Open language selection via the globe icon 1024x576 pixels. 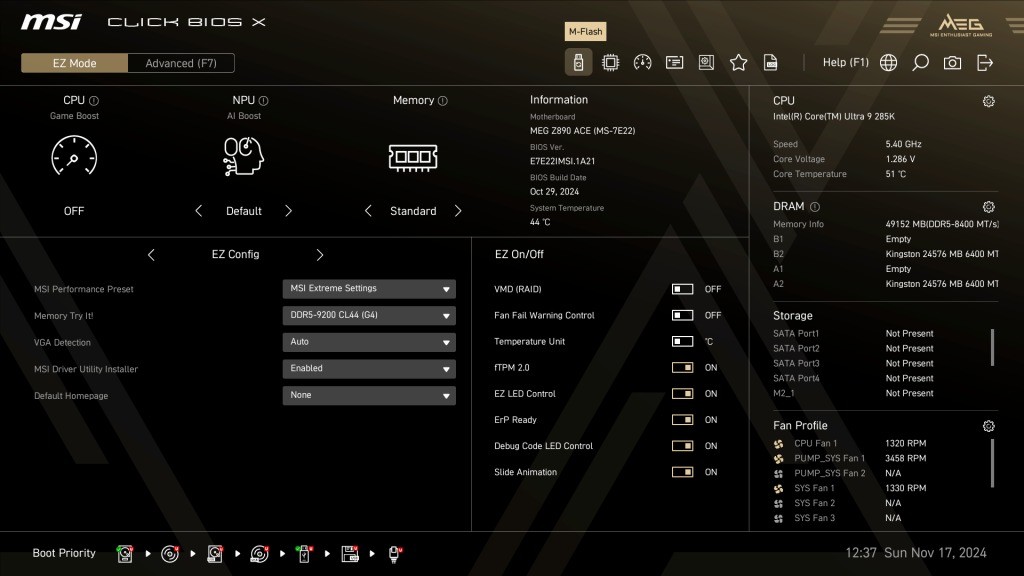(887, 62)
